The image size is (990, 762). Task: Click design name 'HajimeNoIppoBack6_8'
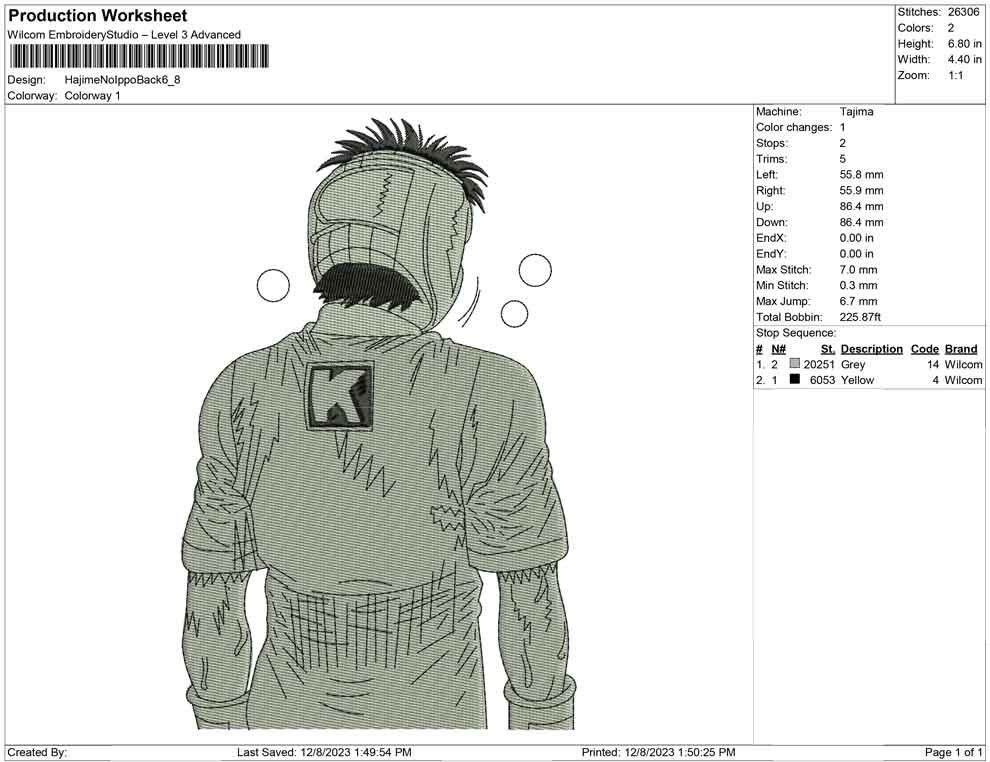point(122,80)
